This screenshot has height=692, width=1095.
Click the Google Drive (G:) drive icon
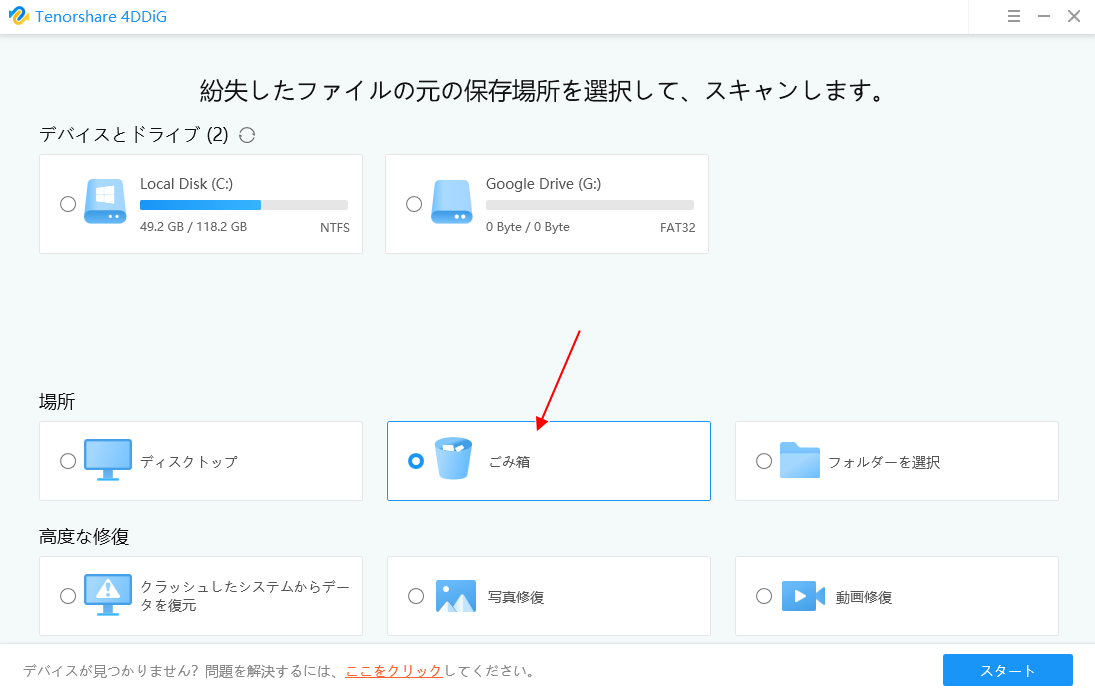pyautogui.click(x=452, y=201)
